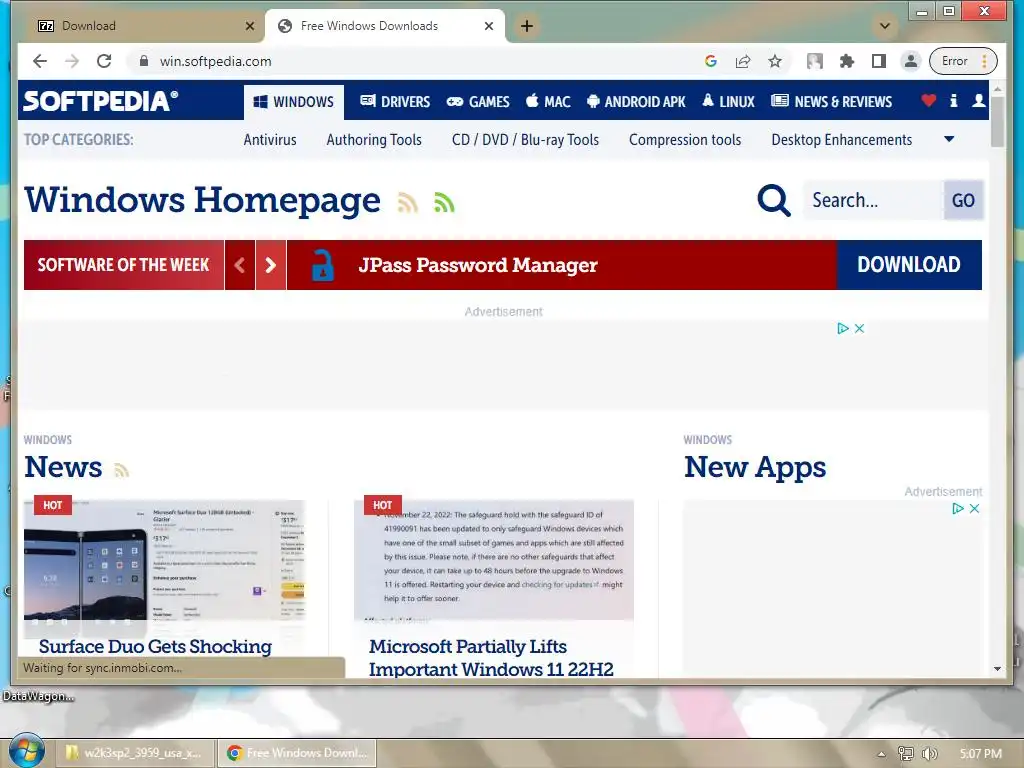1024x768 pixels.
Task: Open the Games section
Action: pos(478,102)
